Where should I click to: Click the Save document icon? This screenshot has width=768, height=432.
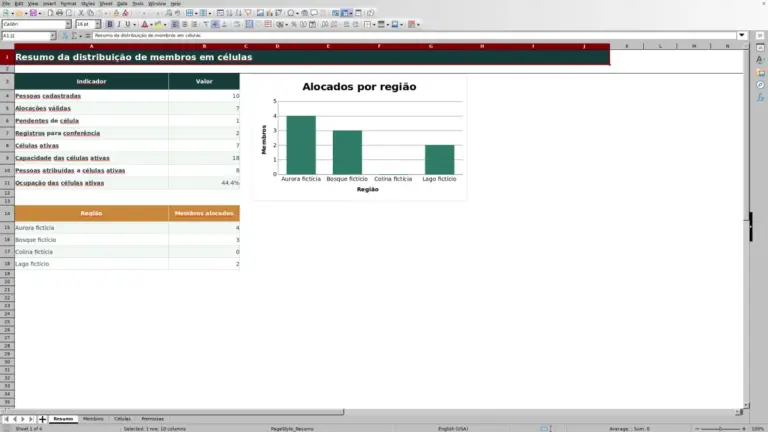(x=33, y=13)
